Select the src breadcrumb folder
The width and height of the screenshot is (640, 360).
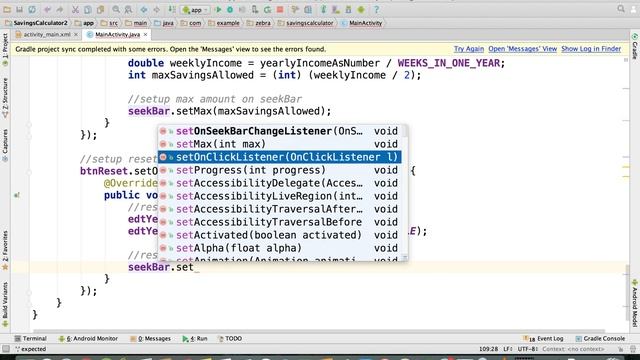click(x=109, y=23)
